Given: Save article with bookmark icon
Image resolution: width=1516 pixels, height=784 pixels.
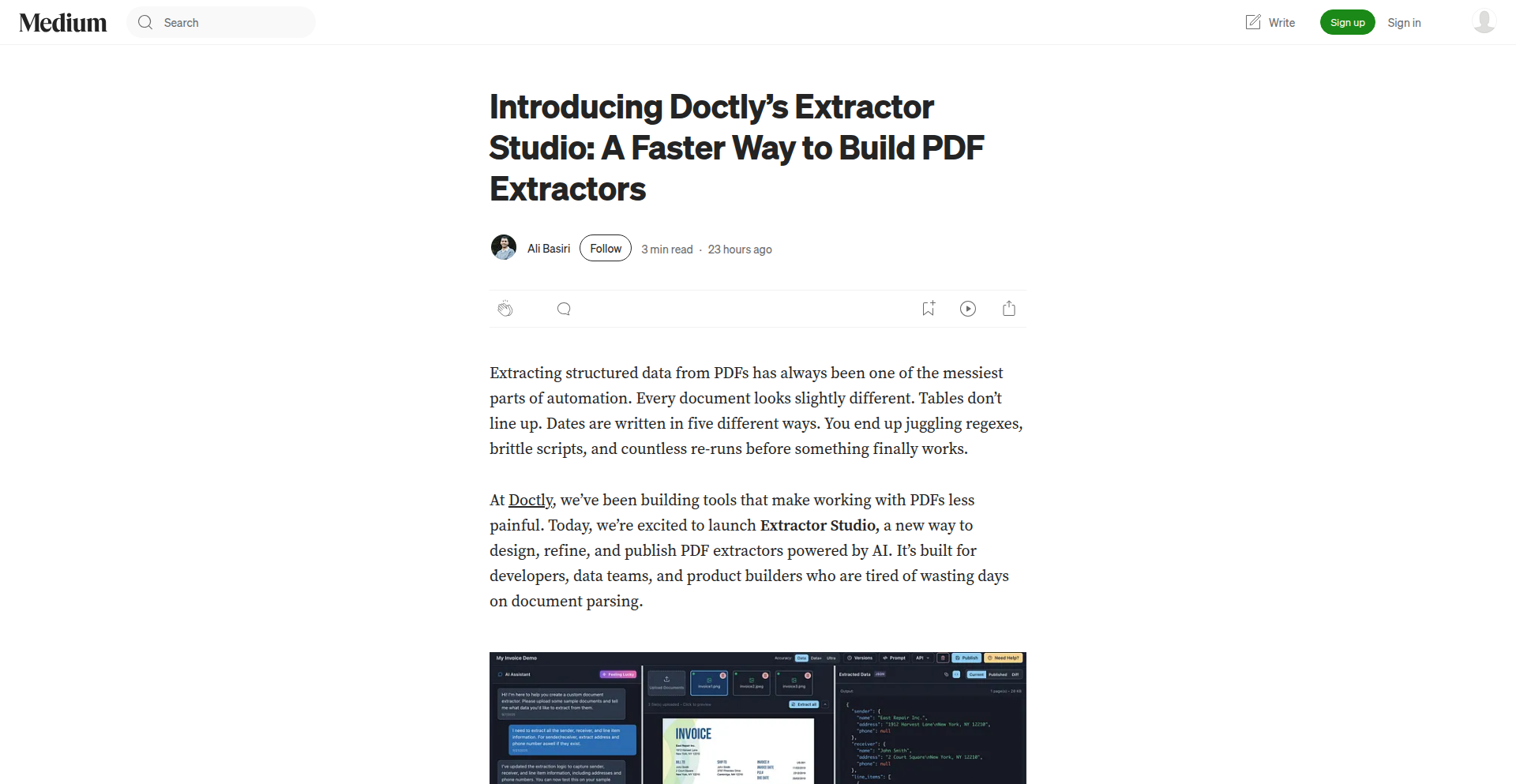Looking at the screenshot, I should point(929,309).
